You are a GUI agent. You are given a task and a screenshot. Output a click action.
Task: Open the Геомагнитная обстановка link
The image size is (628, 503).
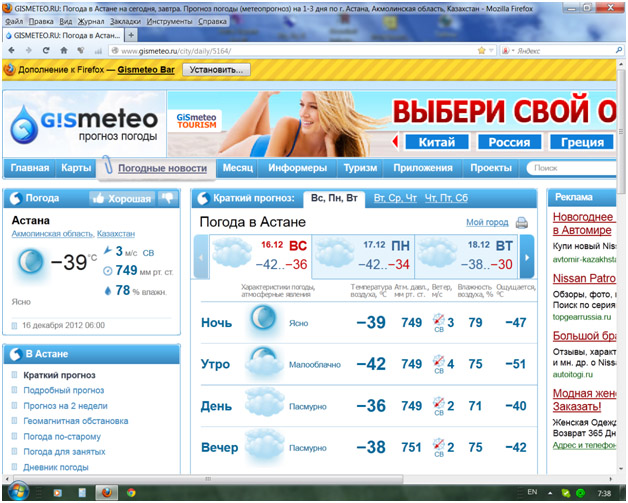coord(76,421)
